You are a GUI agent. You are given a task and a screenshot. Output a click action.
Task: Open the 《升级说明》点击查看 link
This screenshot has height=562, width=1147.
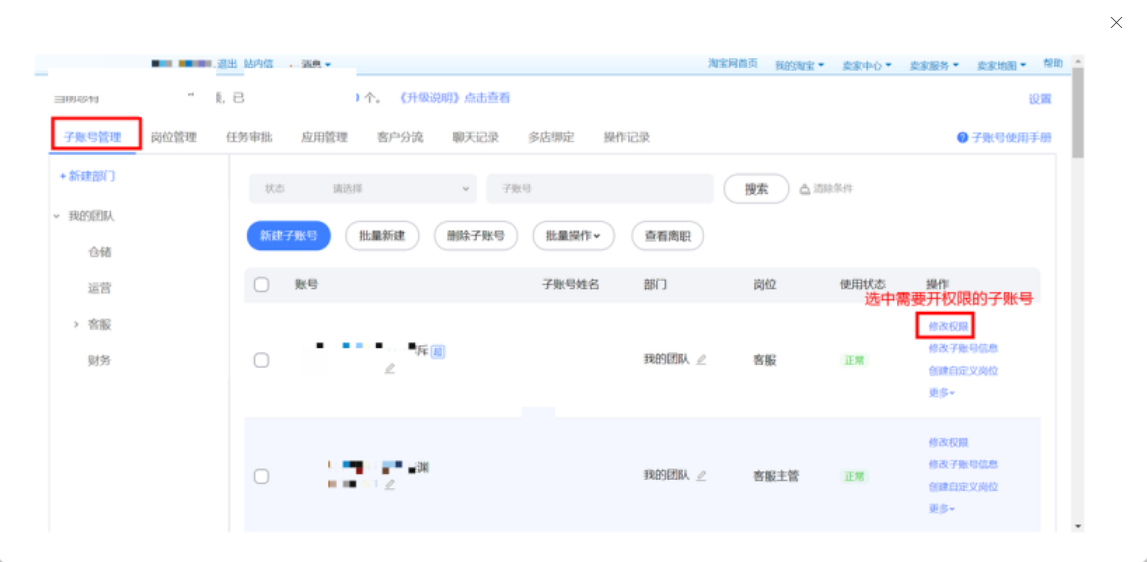point(455,97)
